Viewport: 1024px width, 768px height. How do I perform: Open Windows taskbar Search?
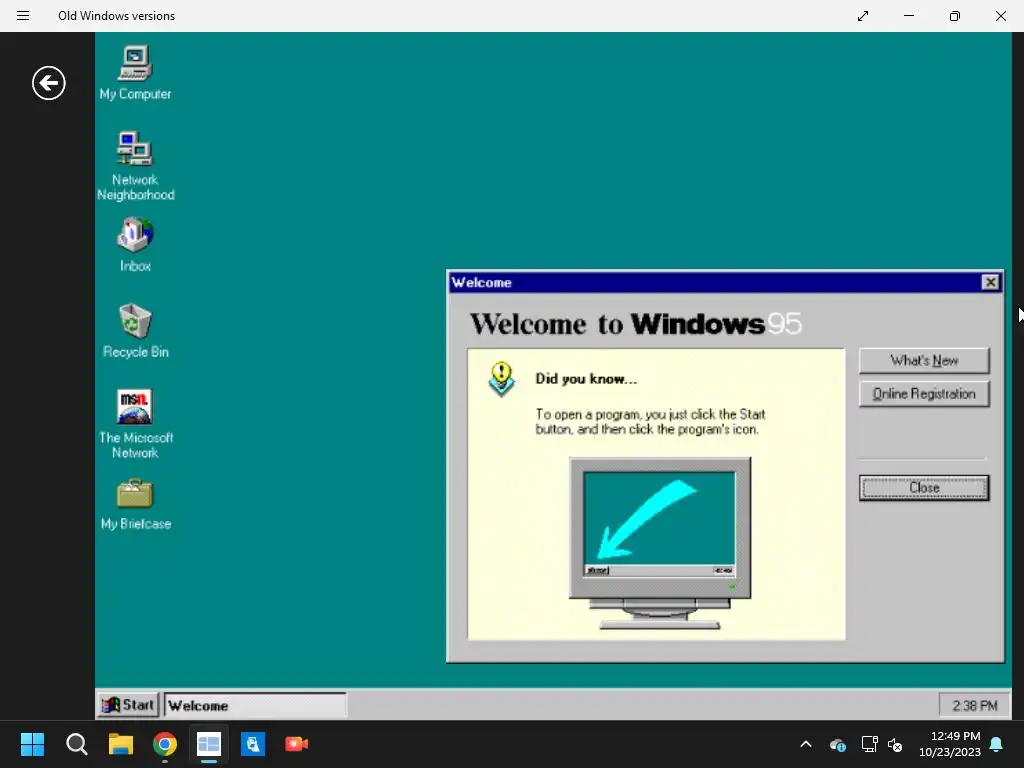(x=76, y=744)
